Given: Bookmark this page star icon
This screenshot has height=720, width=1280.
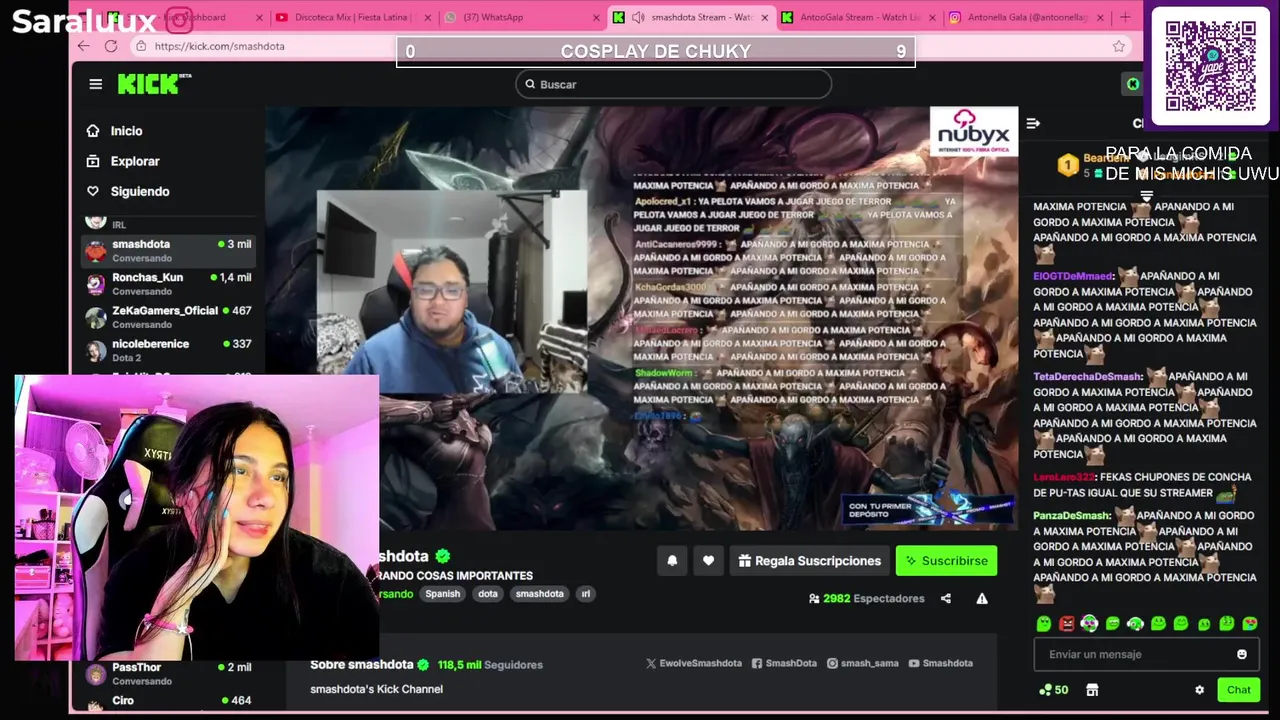Looking at the screenshot, I should pos(1119,46).
